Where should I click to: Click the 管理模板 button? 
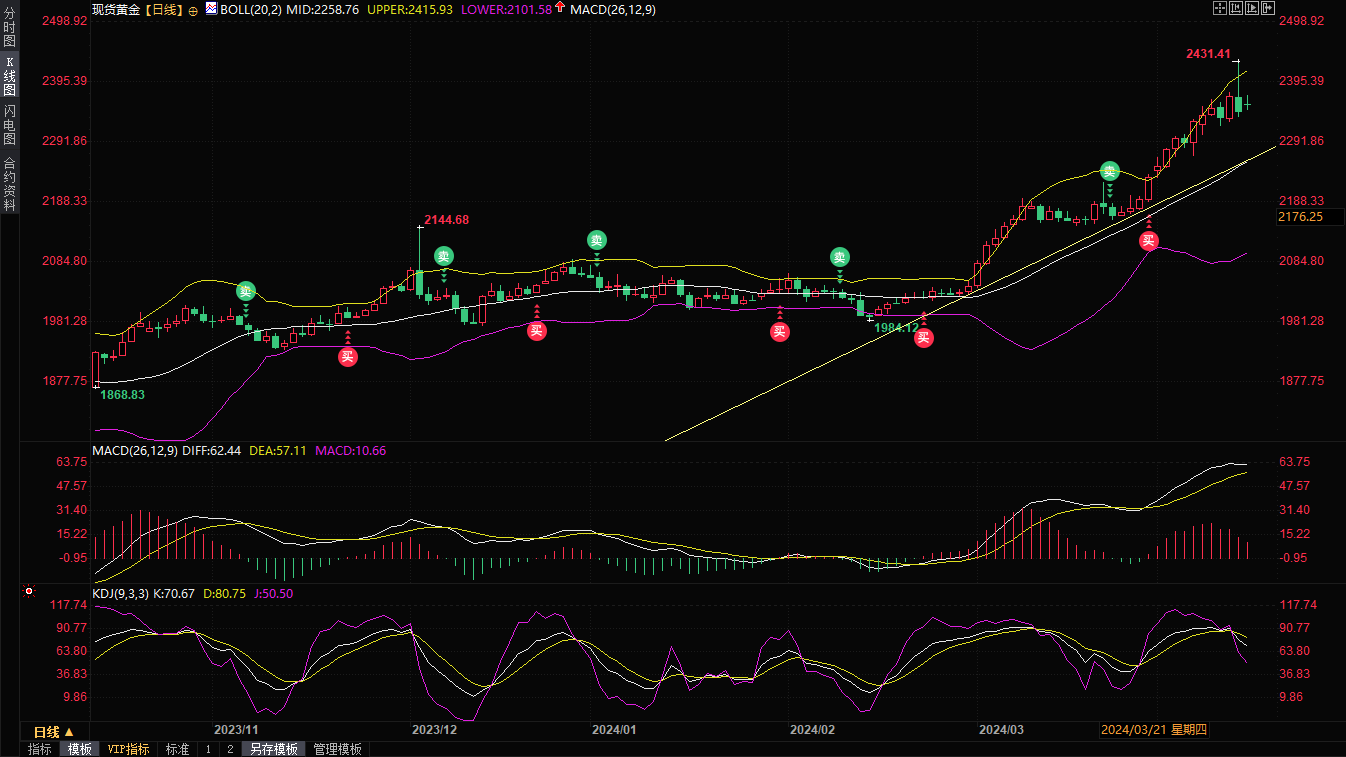337,749
